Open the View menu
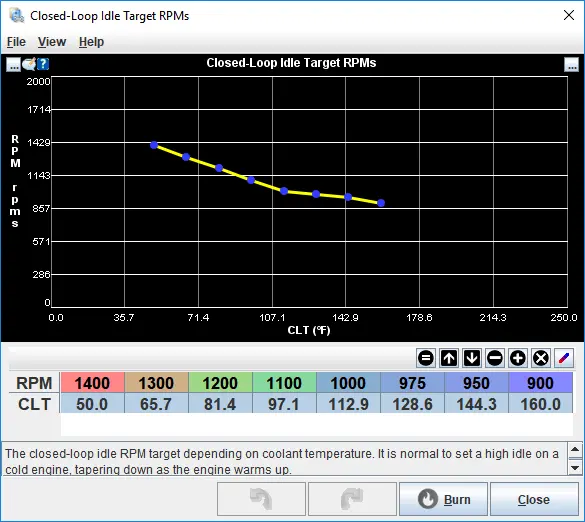The height and width of the screenshot is (522, 585). pyautogui.click(x=52, y=42)
